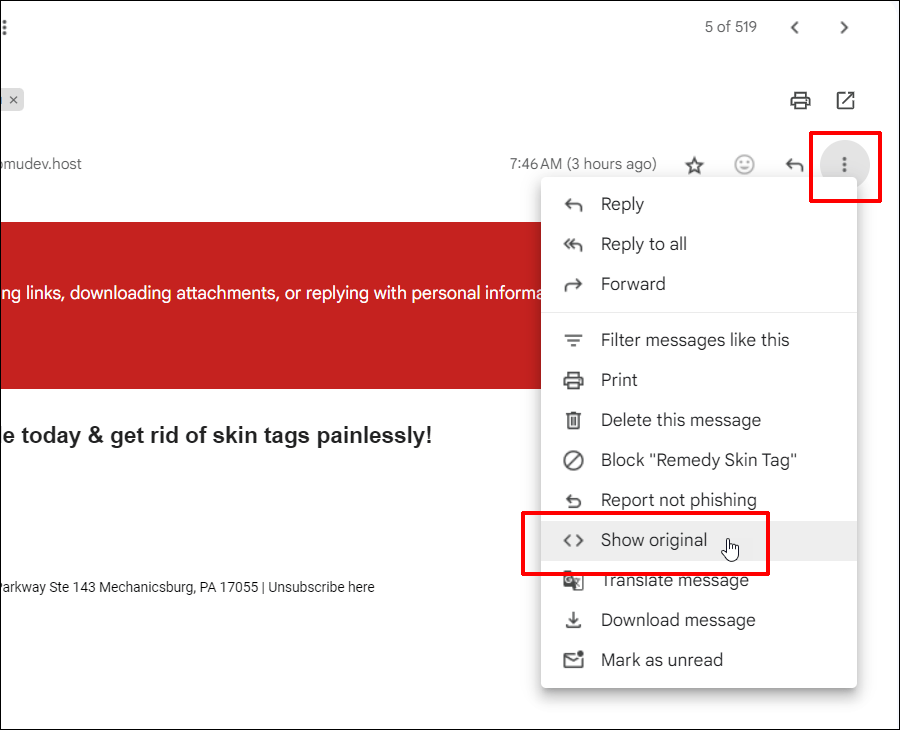This screenshot has height=730, width=900.
Task: Select Show original from the menu
Action: tap(652, 540)
